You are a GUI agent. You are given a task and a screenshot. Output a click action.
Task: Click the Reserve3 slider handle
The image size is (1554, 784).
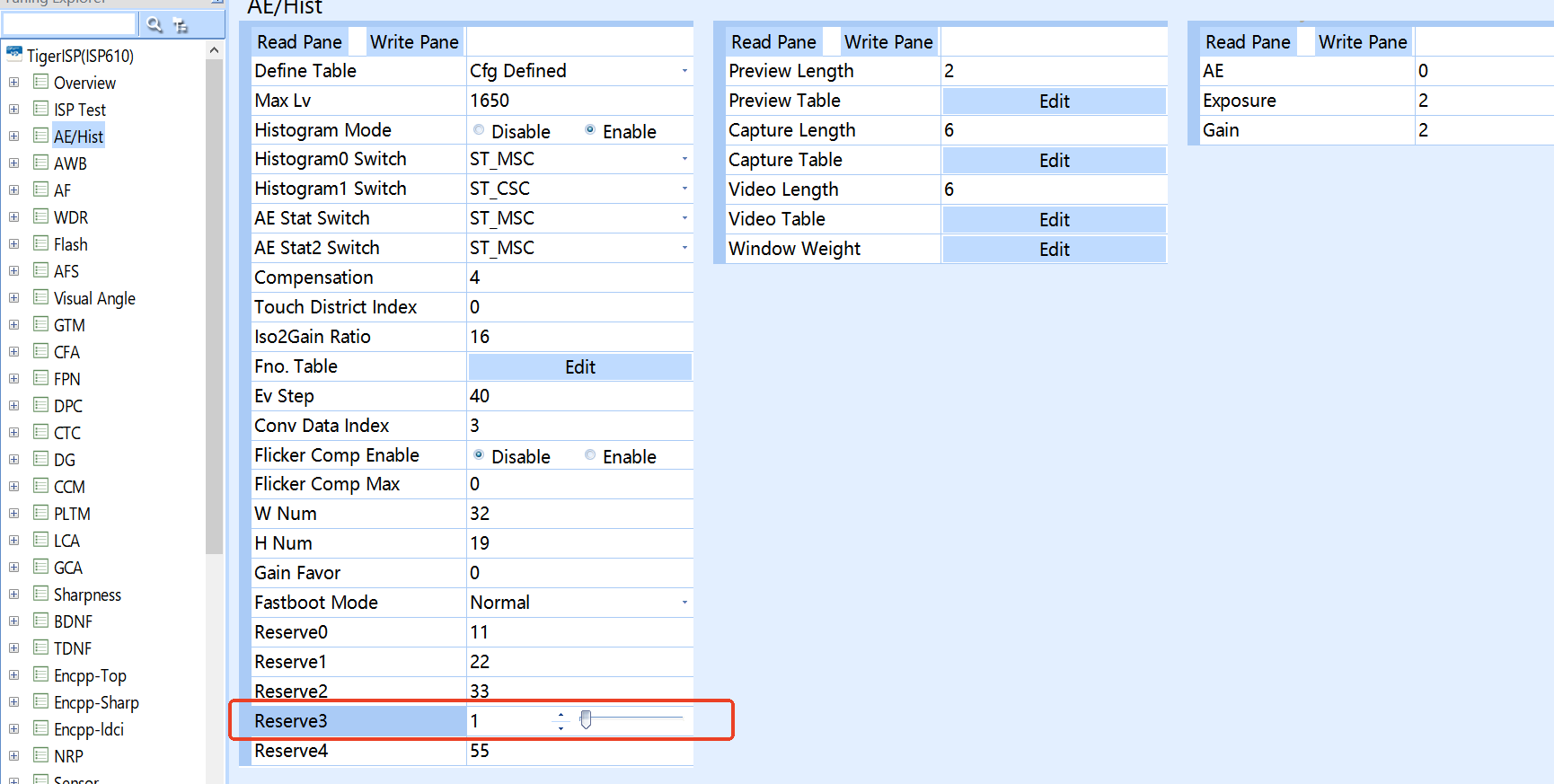tap(586, 719)
